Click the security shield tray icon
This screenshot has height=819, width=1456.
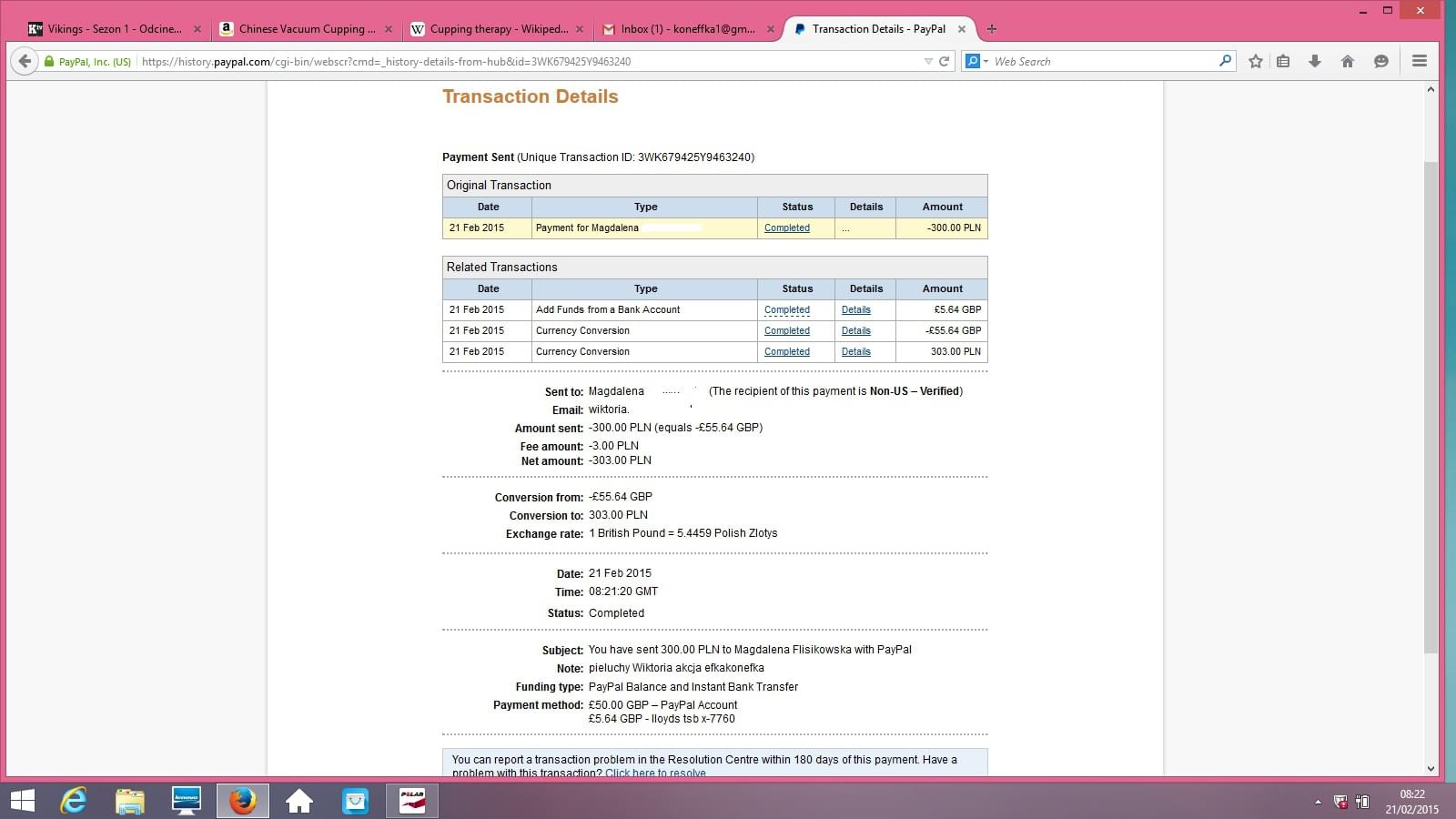[x=1340, y=802]
